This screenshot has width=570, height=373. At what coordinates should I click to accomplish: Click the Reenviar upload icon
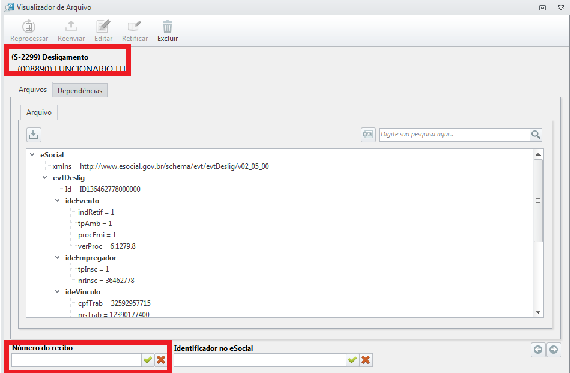click(x=71, y=26)
